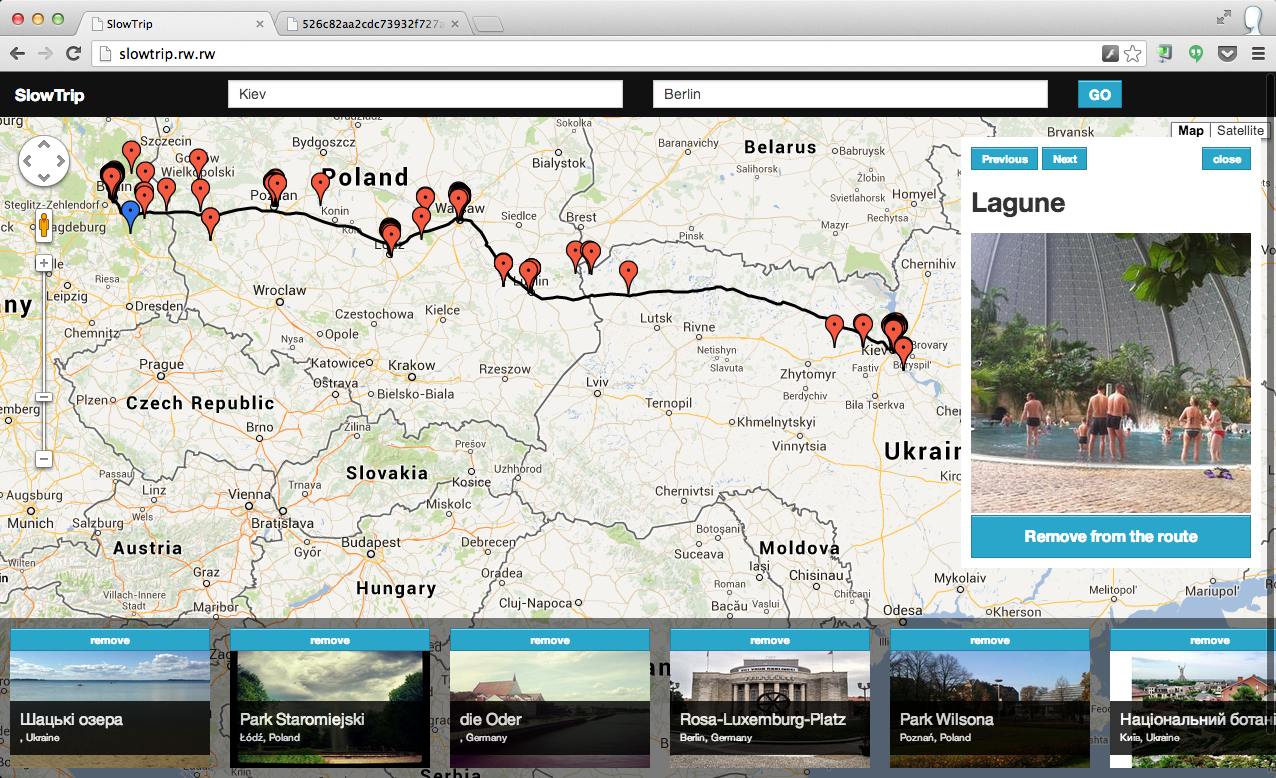Close the SlowTrip tab

pyautogui.click(x=260, y=23)
